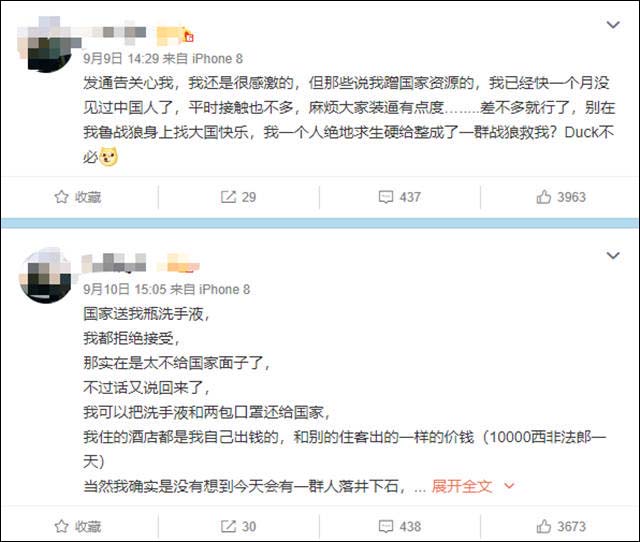This screenshot has height=542, width=640.
Task: Click the 9月10日 15:05 timestamp
Action: click(x=124, y=289)
